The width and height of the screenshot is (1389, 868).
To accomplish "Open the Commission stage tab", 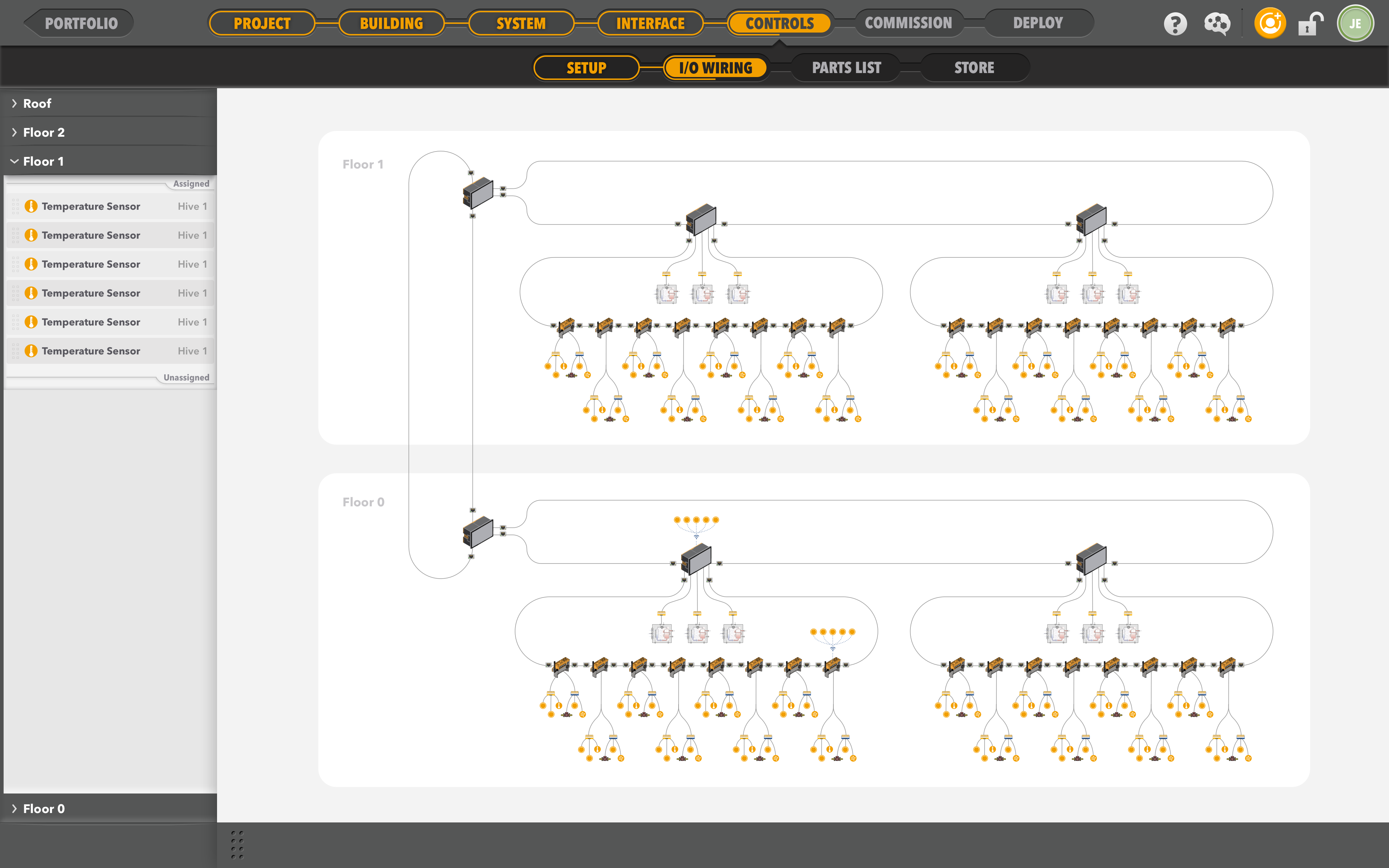I will pyautogui.click(x=908, y=24).
